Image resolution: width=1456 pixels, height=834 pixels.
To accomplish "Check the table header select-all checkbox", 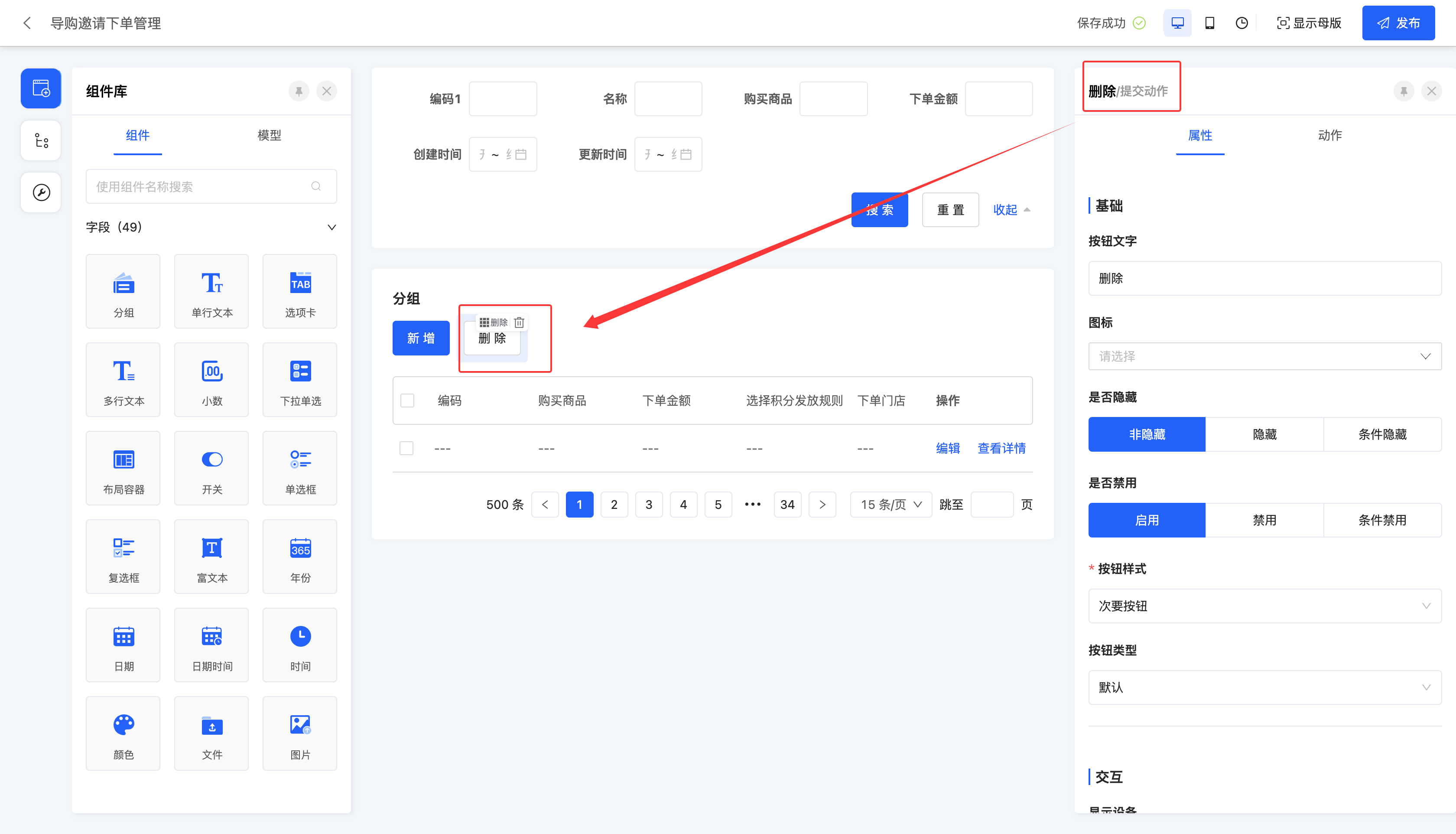I will (407, 401).
